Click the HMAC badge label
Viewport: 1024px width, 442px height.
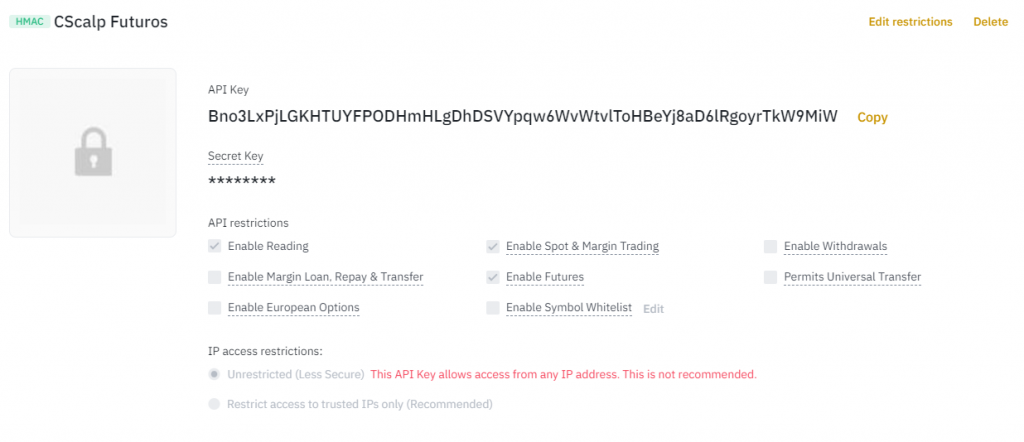pyautogui.click(x=29, y=21)
